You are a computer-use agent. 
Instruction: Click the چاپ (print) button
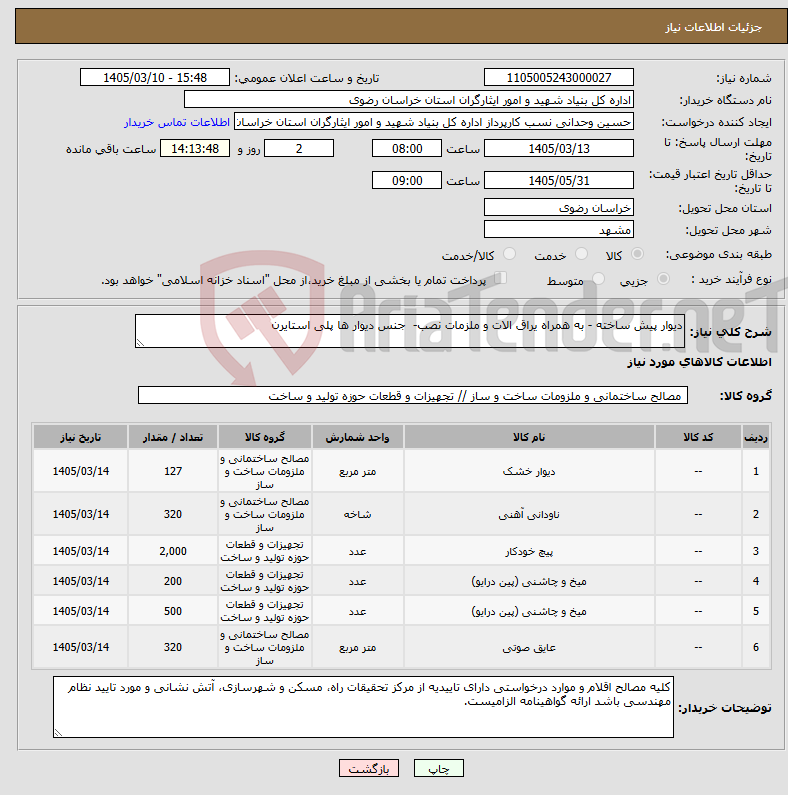tap(439, 768)
